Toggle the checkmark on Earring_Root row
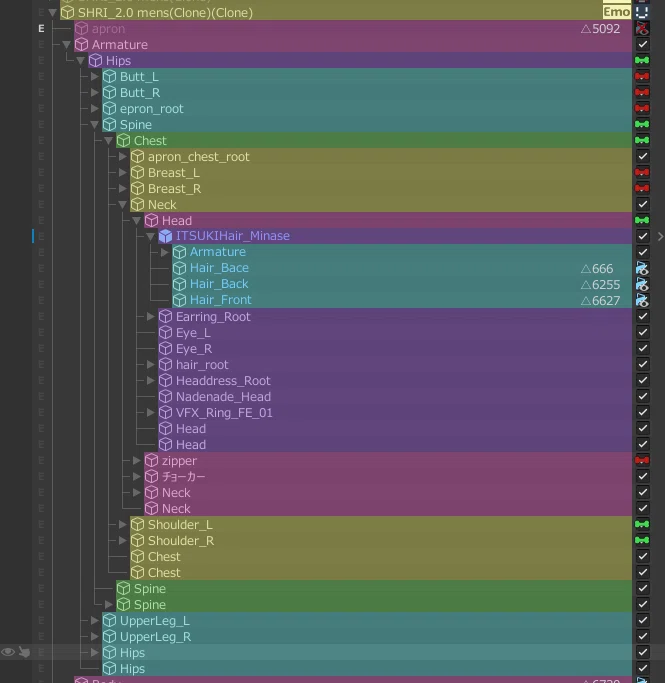The height and width of the screenshot is (683, 665). pos(642,316)
